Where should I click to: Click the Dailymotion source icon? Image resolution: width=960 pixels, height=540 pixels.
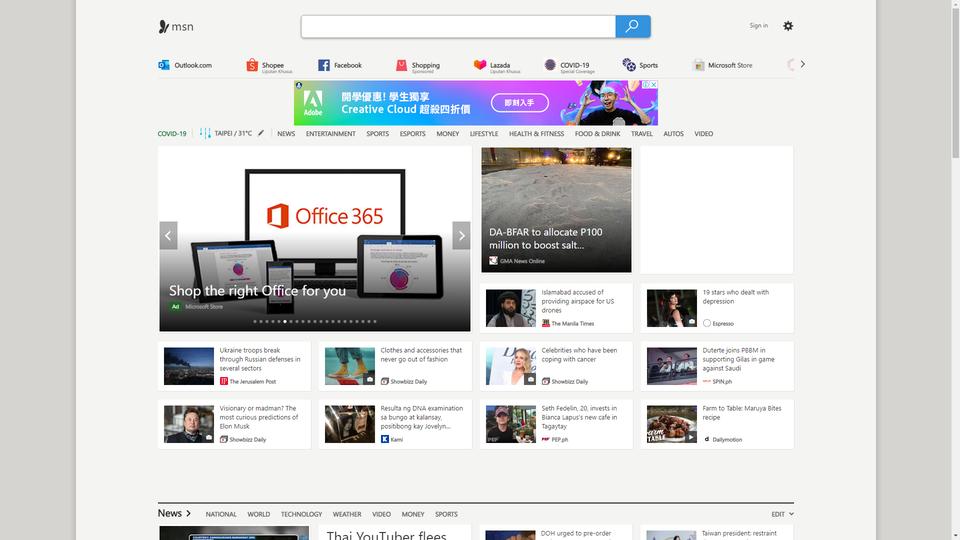coord(707,439)
